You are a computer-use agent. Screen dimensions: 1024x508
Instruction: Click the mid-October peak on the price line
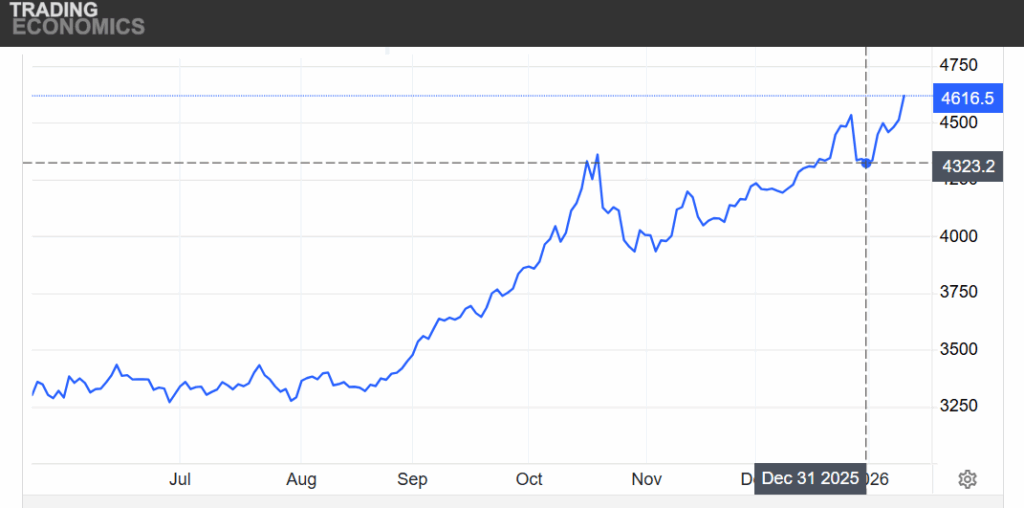pos(597,155)
